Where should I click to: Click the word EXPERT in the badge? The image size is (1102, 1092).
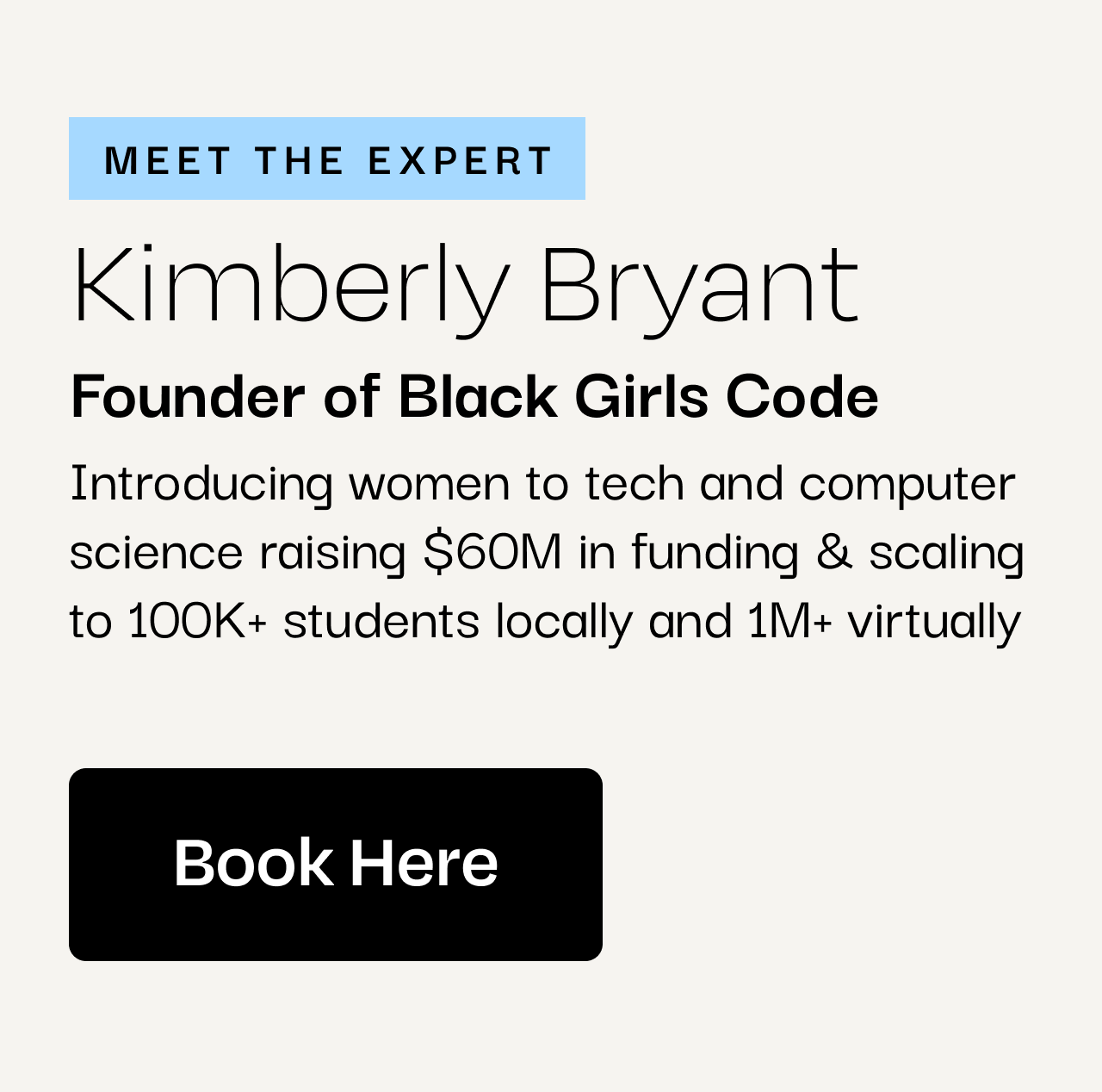point(460,160)
